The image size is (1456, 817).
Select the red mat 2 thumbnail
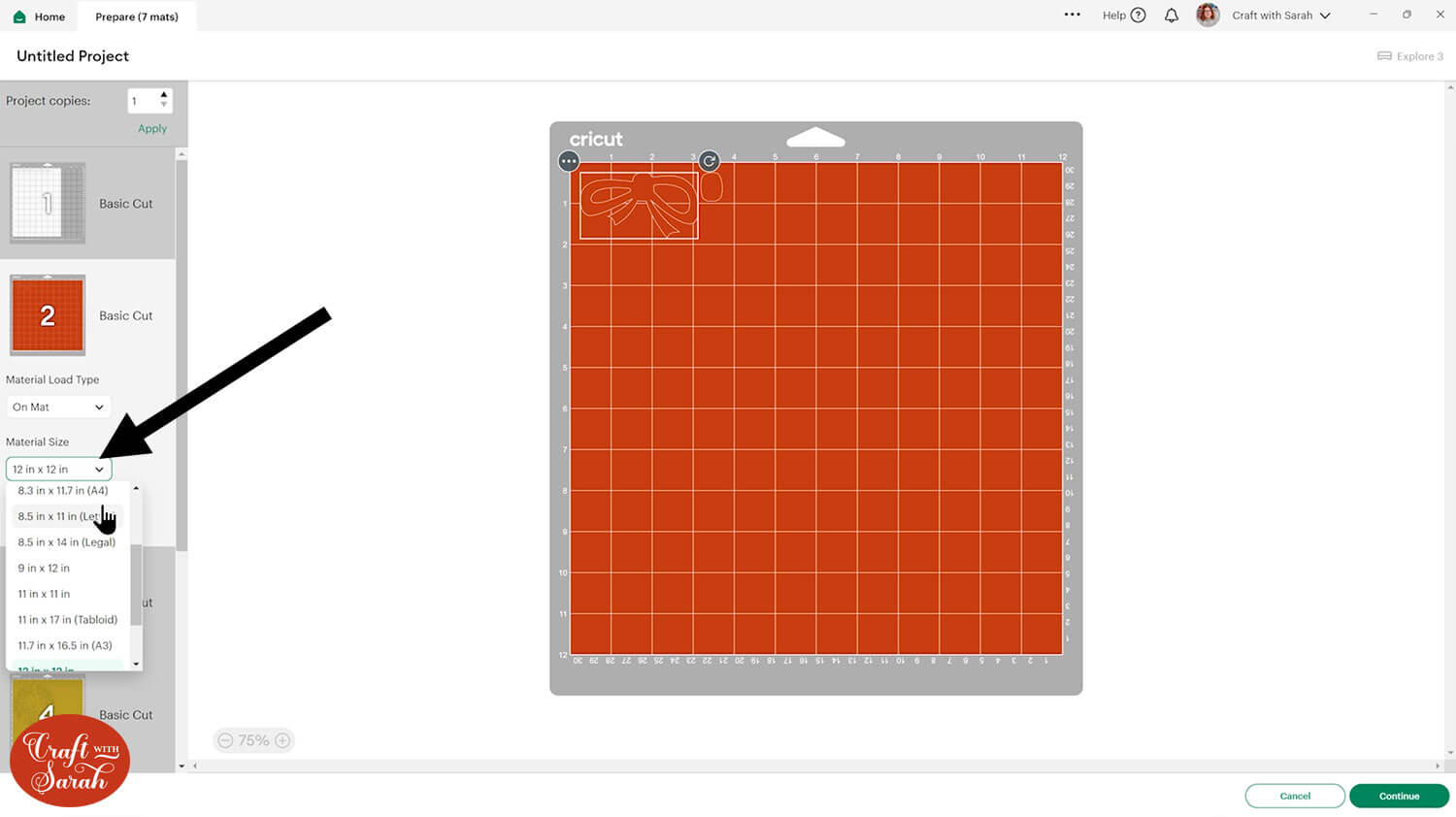[x=48, y=314]
